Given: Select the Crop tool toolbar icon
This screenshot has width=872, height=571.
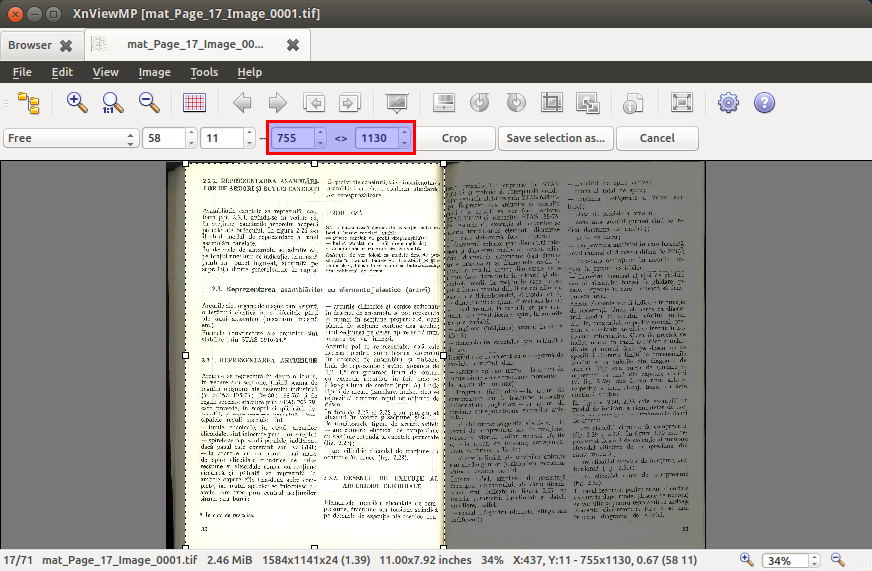Looking at the screenshot, I should [x=552, y=103].
